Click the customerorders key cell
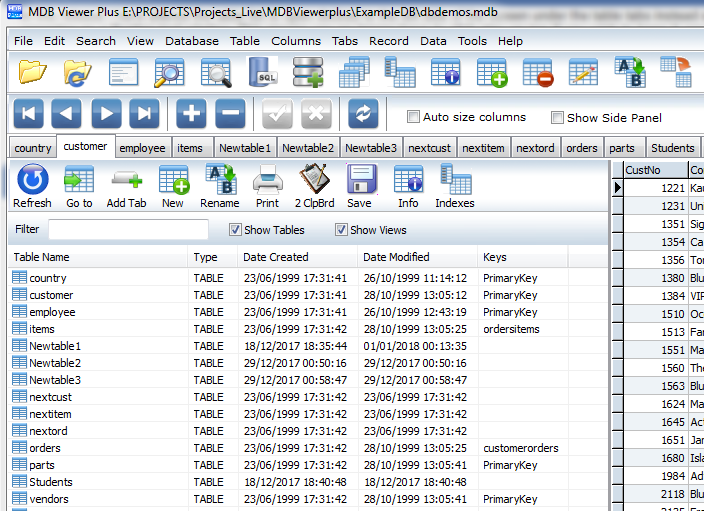 tap(521, 448)
